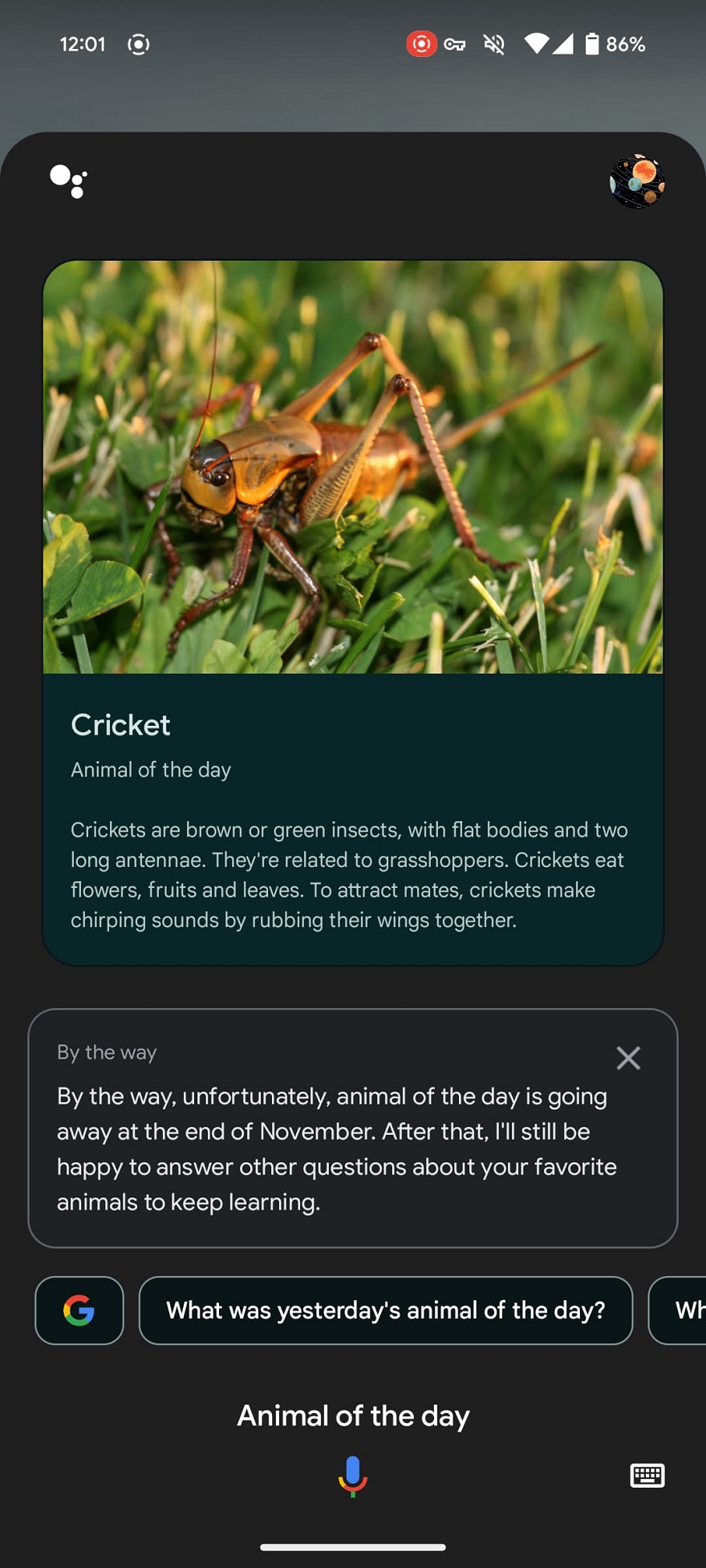This screenshot has width=706, height=1568.
Task: Tap the 12:01 clock in status bar
Action: (x=83, y=44)
